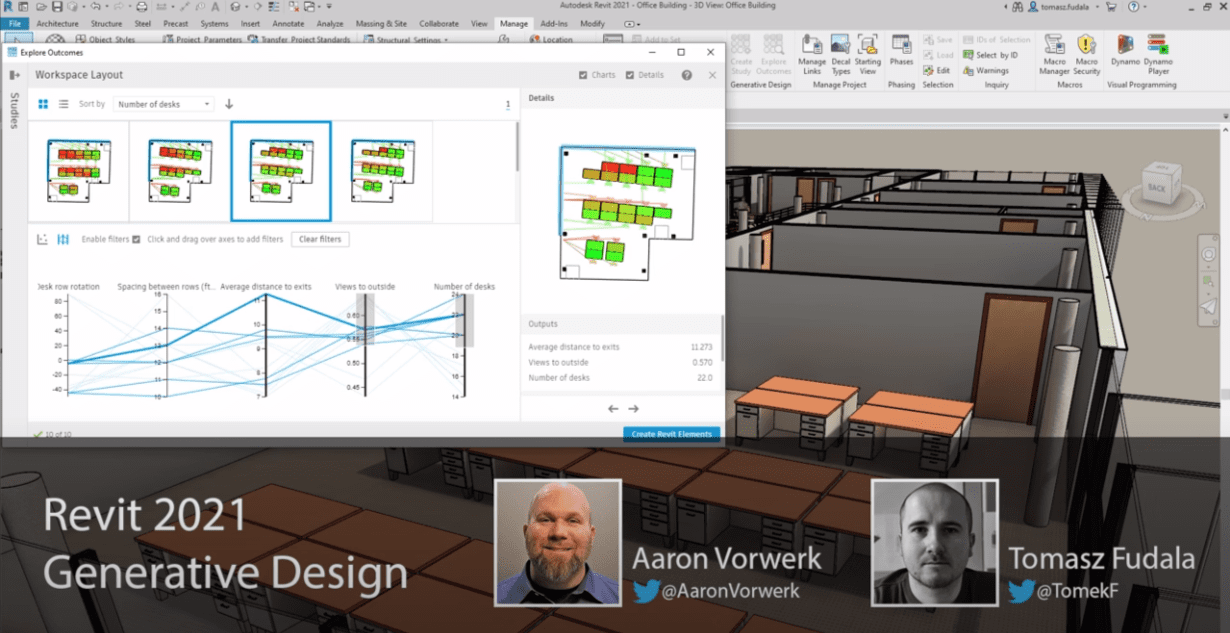Open the File tab
This screenshot has width=1230, height=633.
[x=14, y=23]
